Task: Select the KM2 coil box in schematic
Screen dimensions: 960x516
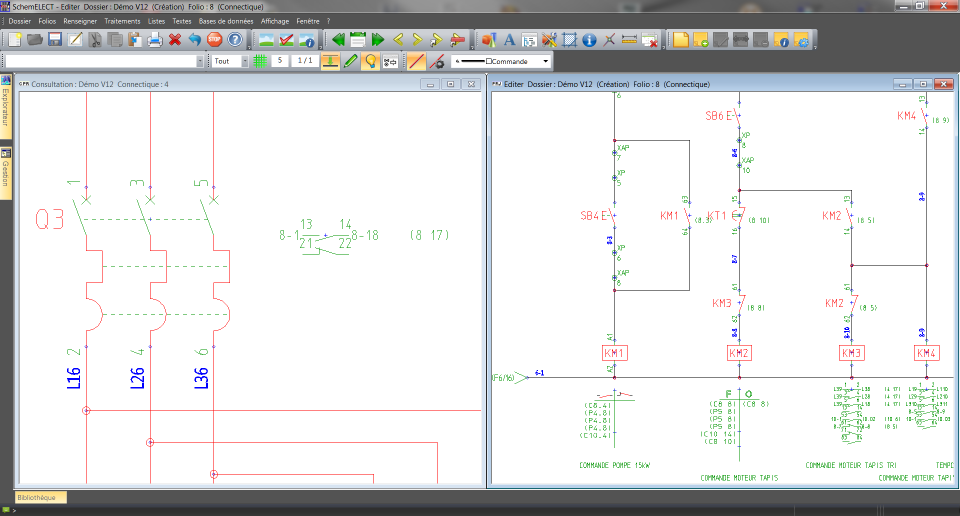Action: 739,353
